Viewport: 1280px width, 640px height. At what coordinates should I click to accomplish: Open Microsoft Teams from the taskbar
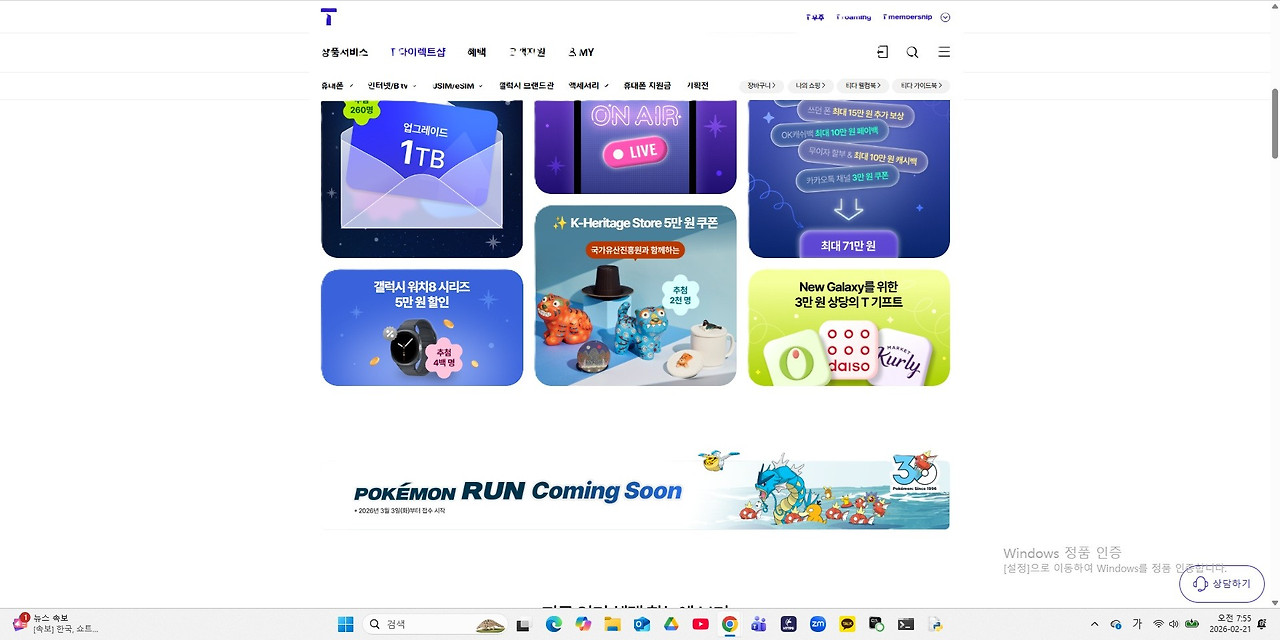(x=759, y=624)
